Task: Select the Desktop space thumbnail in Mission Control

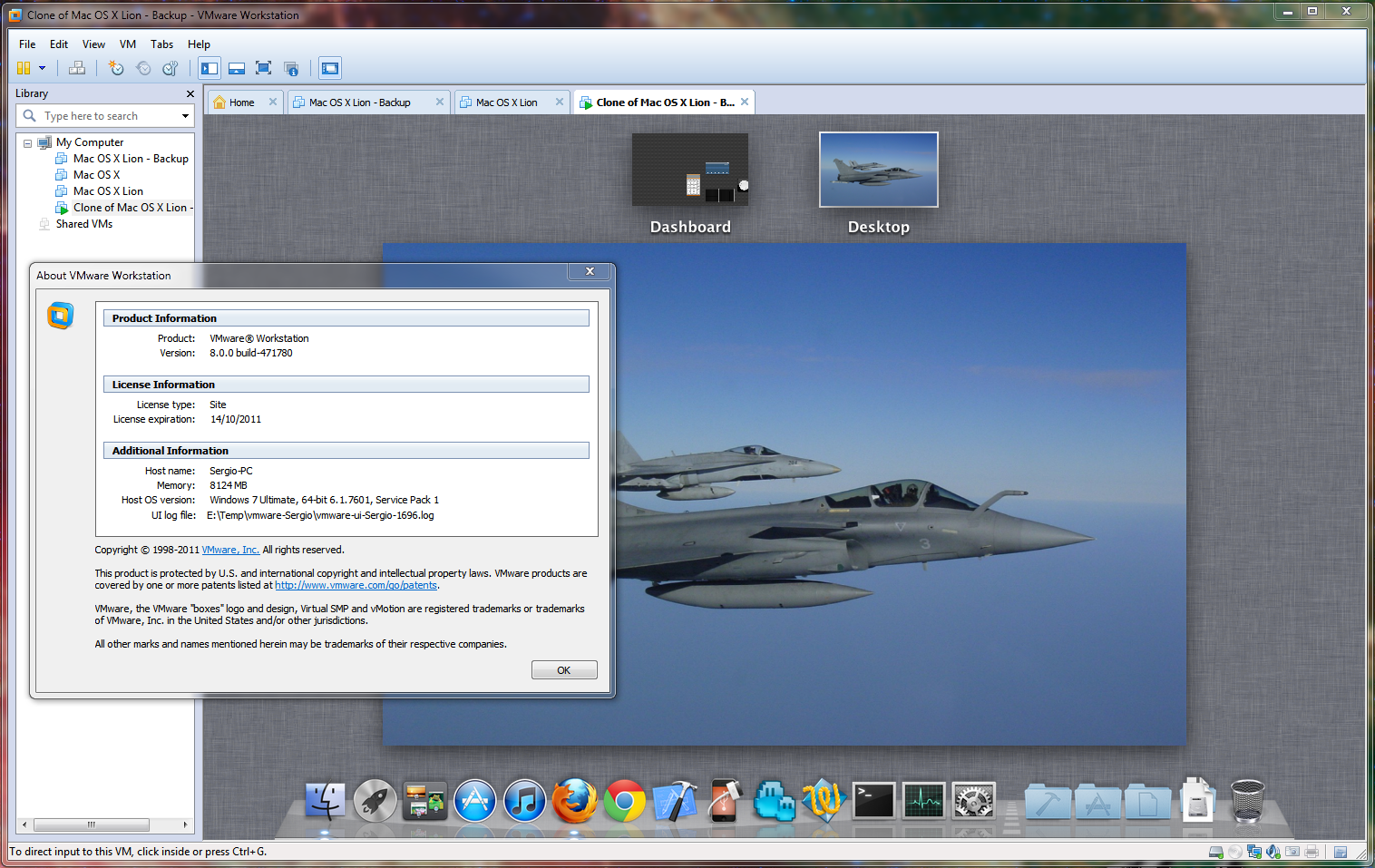Action: click(879, 170)
